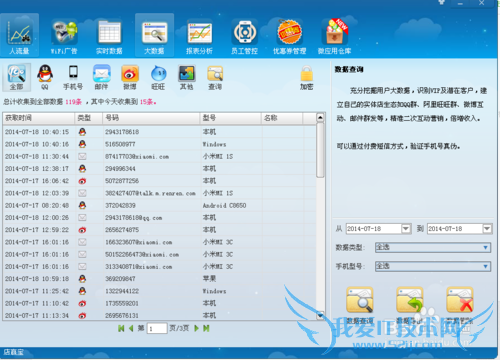Select row with Android C8650 model
This screenshot has width=500, height=360.
tap(159, 205)
